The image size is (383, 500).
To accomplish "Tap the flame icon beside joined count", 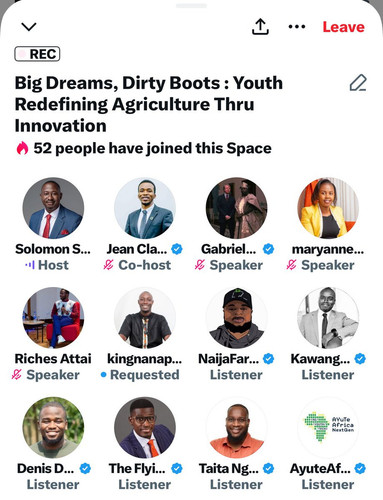I will (22, 148).
